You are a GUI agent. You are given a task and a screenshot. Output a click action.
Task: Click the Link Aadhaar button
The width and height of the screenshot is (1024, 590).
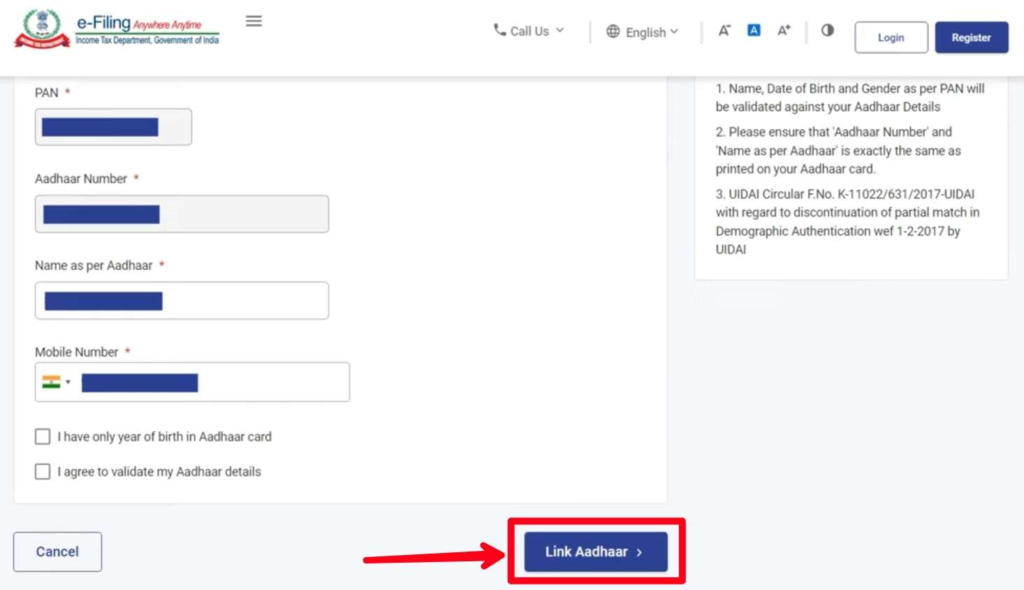tap(595, 551)
